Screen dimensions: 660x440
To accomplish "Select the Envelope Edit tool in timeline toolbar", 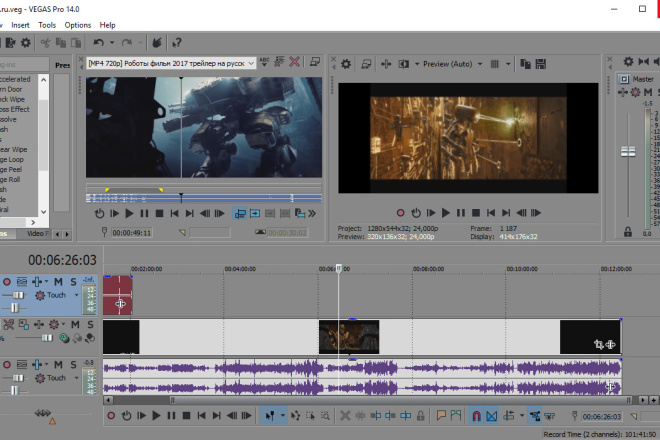I will click(x=295, y=416).
